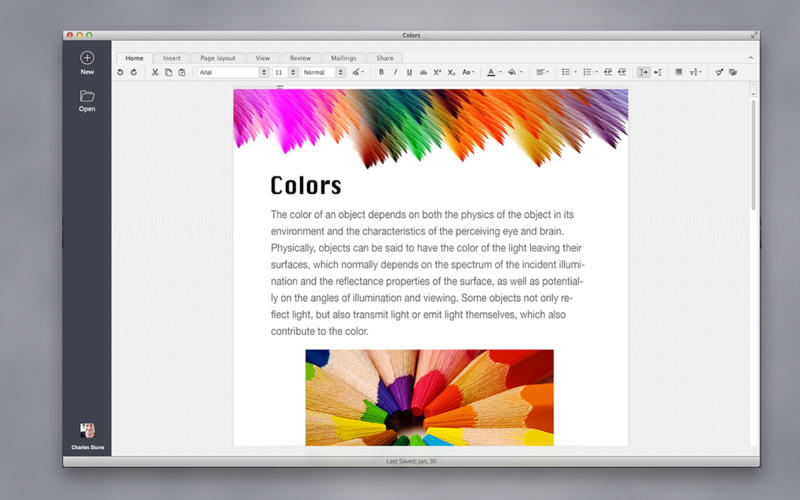This screenshot has height=500, width=800.
Task: Click the Paste clipboard icon
Action: [x=181, y=72]
